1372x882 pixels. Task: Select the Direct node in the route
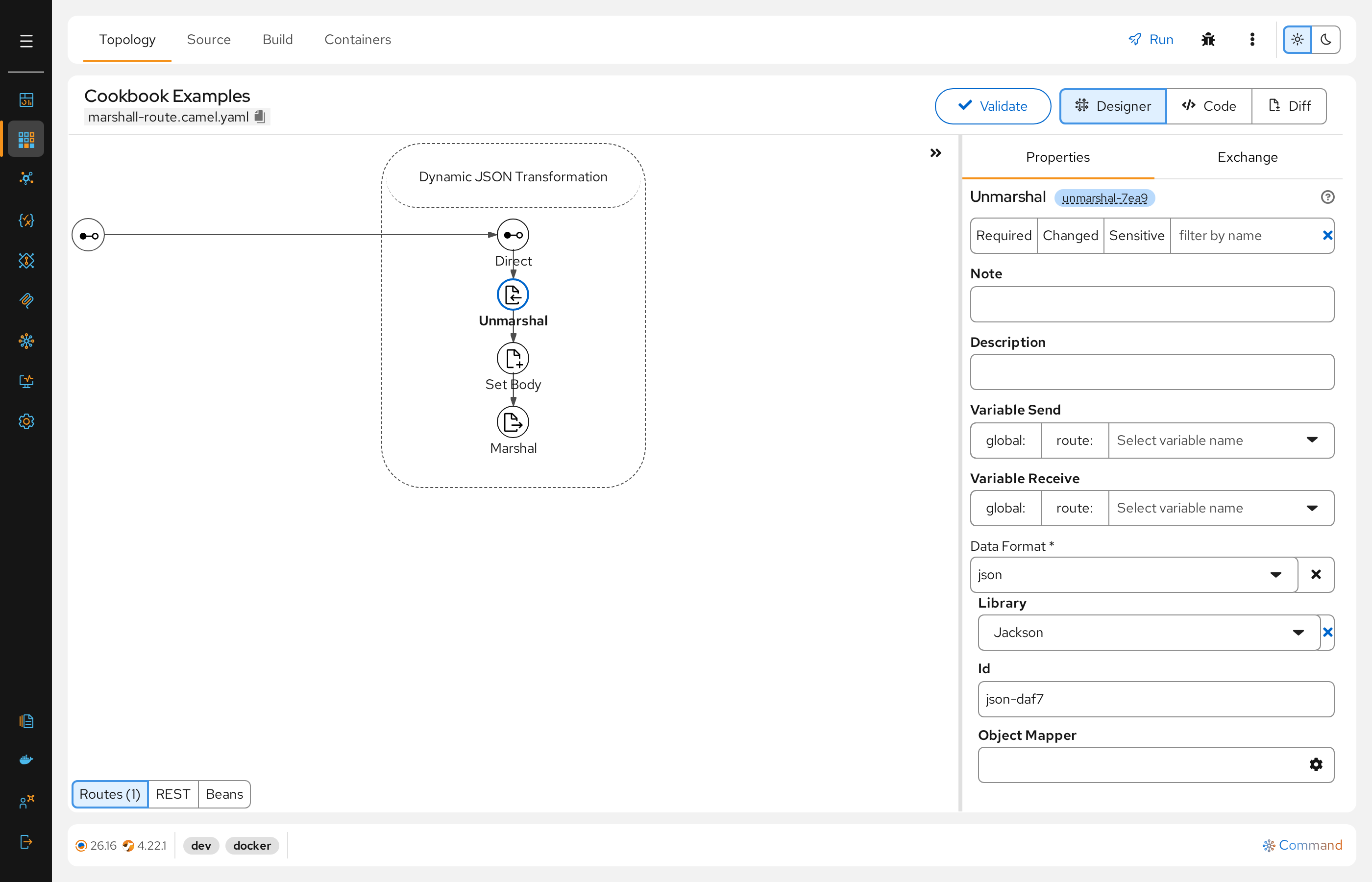tap(513, 235)
